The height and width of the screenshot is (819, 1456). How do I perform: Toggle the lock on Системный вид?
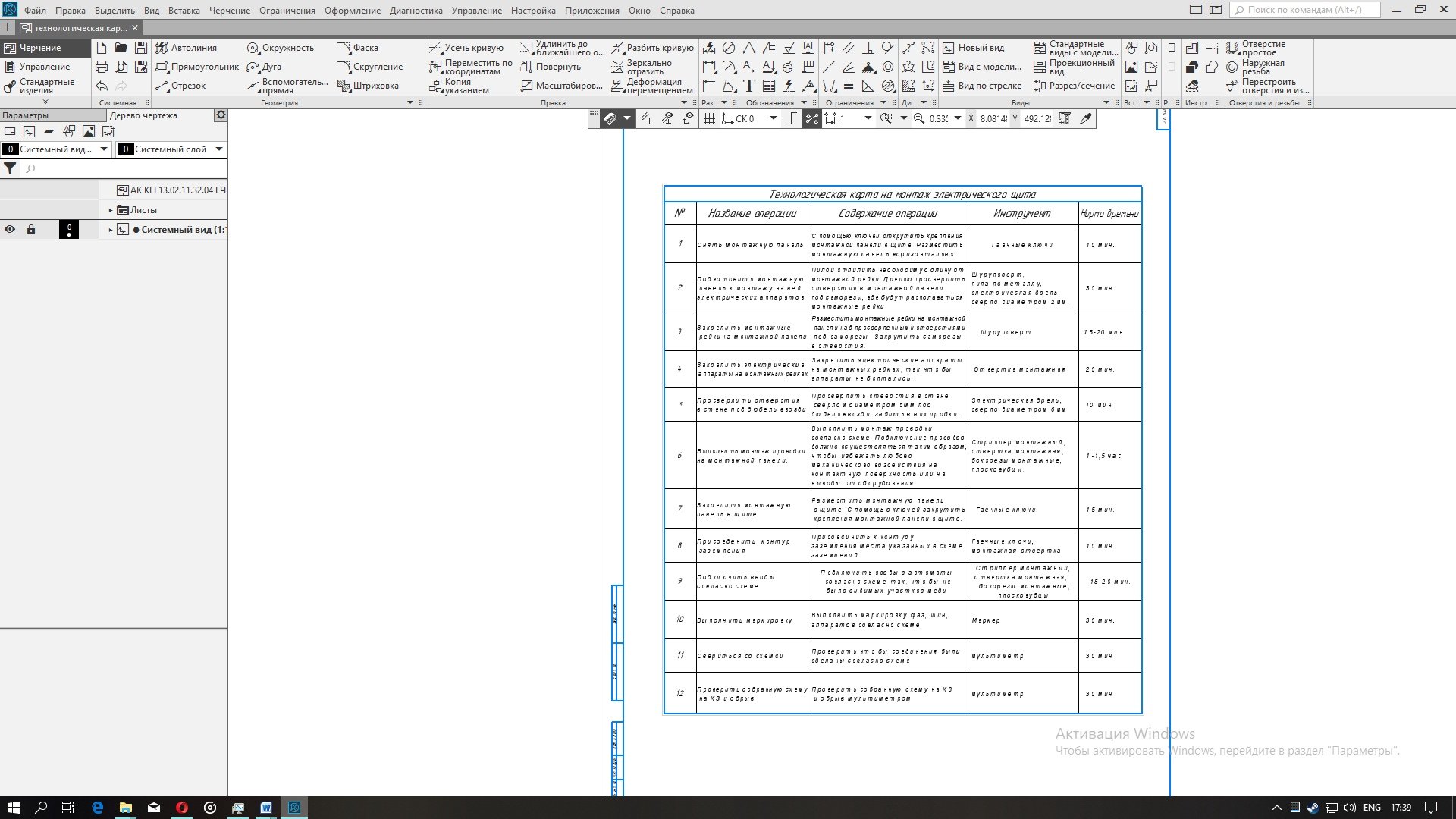[x=31, y=230]
